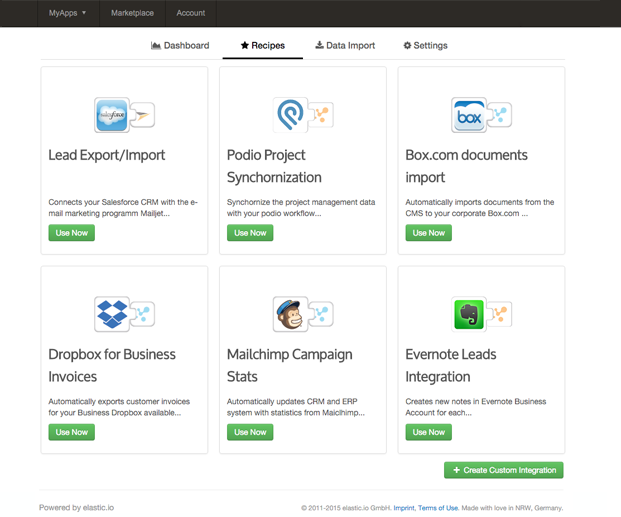Open the Terms of Use link
621x517 pixels.
[438, 508]
